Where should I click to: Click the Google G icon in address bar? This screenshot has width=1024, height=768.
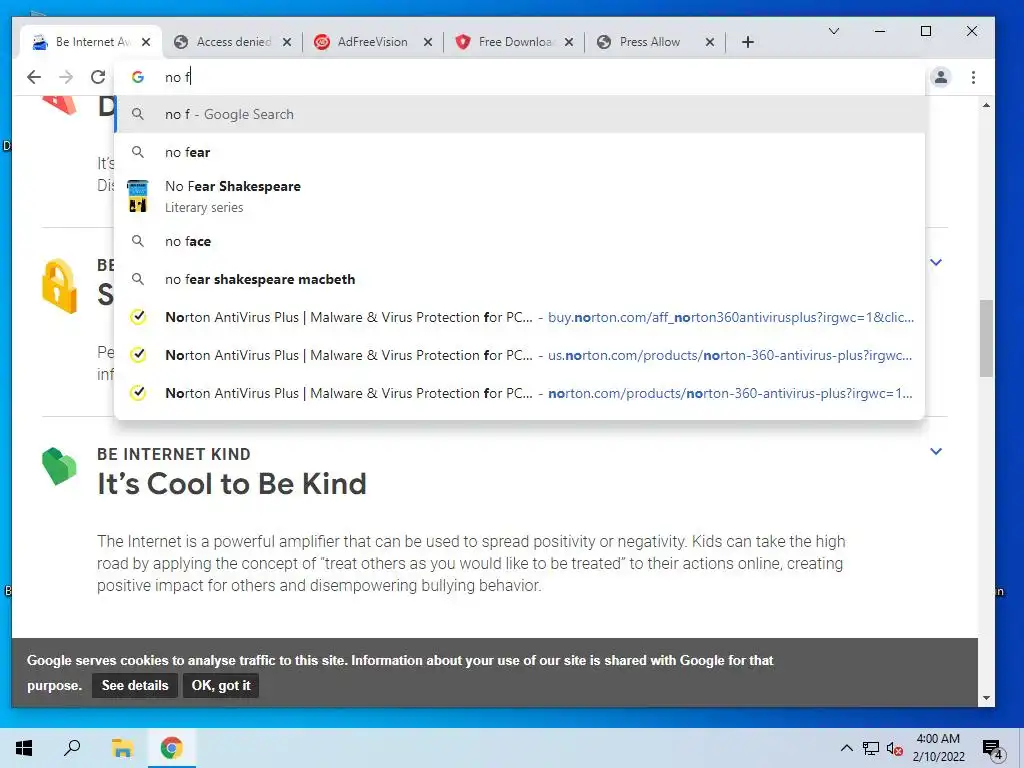(138, 77)
